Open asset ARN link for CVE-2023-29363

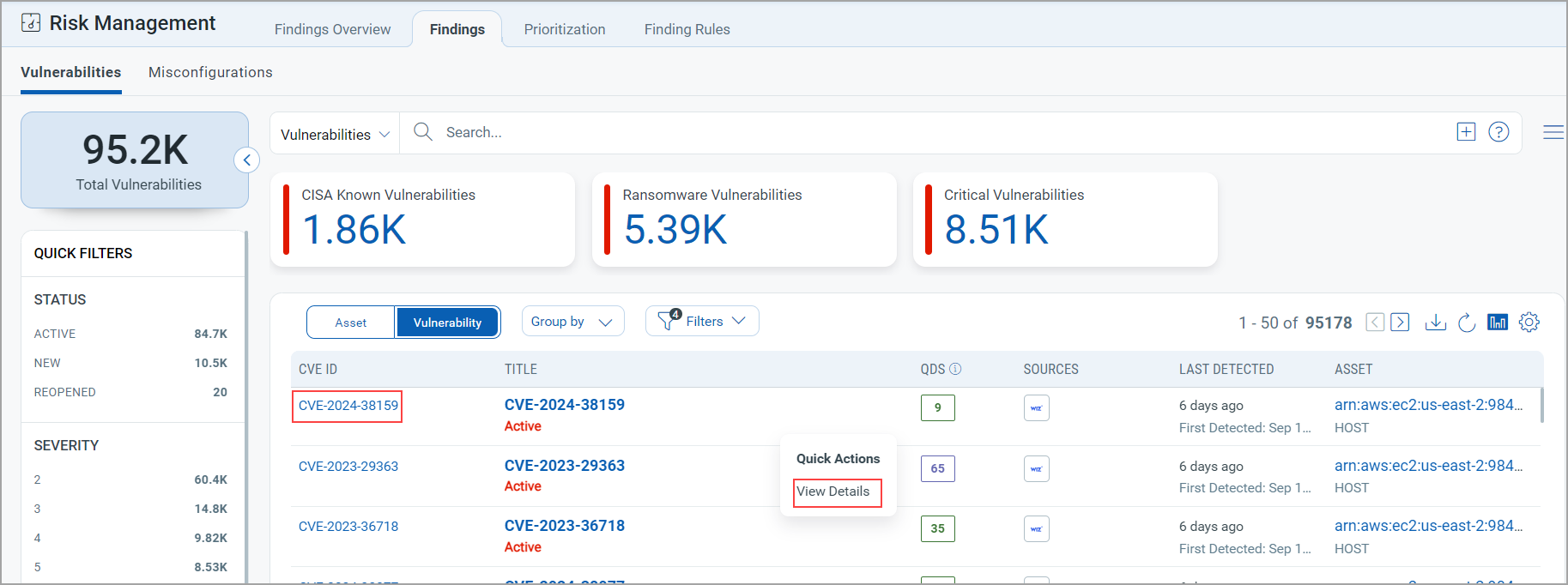1429,466
